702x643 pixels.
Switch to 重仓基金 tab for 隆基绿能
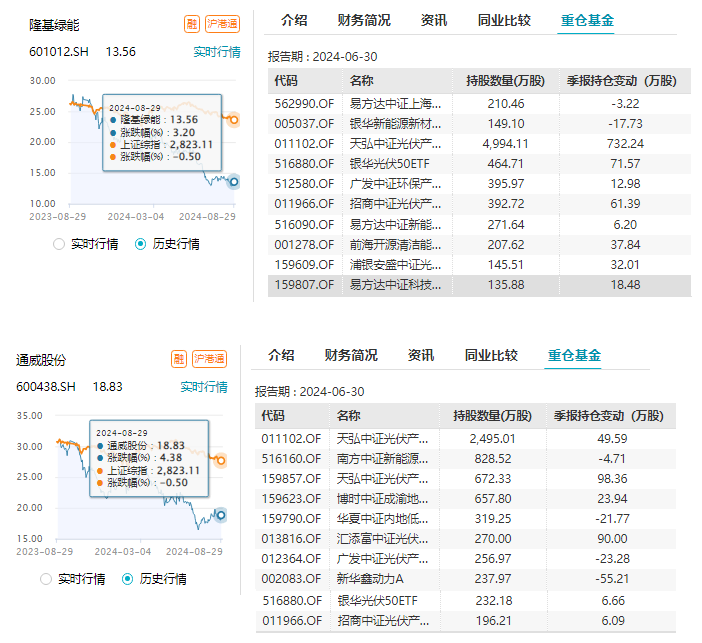(x=587, y=20)
